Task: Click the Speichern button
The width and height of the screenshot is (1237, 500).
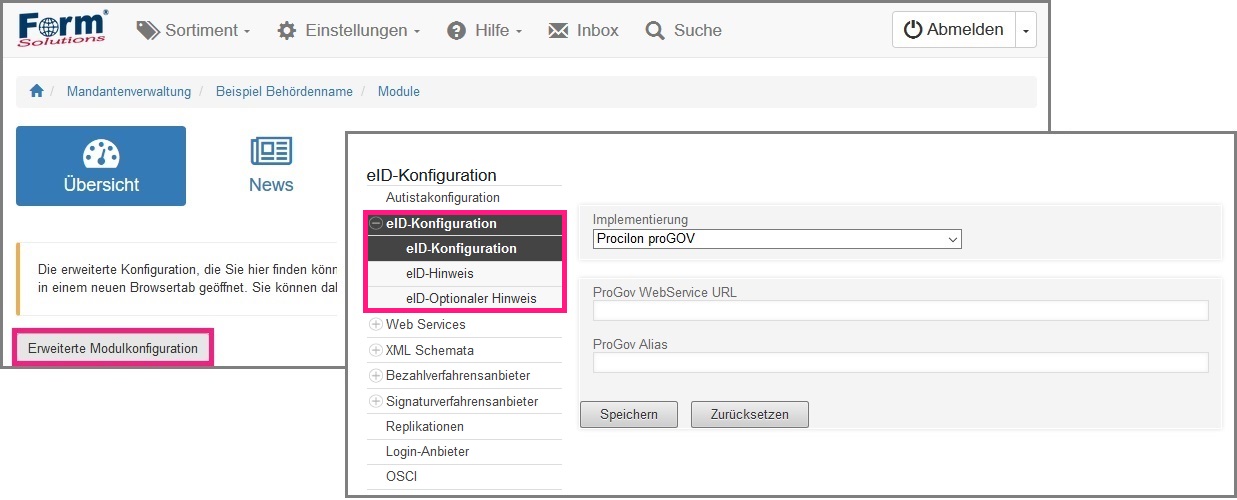Action: coord(629,414)
